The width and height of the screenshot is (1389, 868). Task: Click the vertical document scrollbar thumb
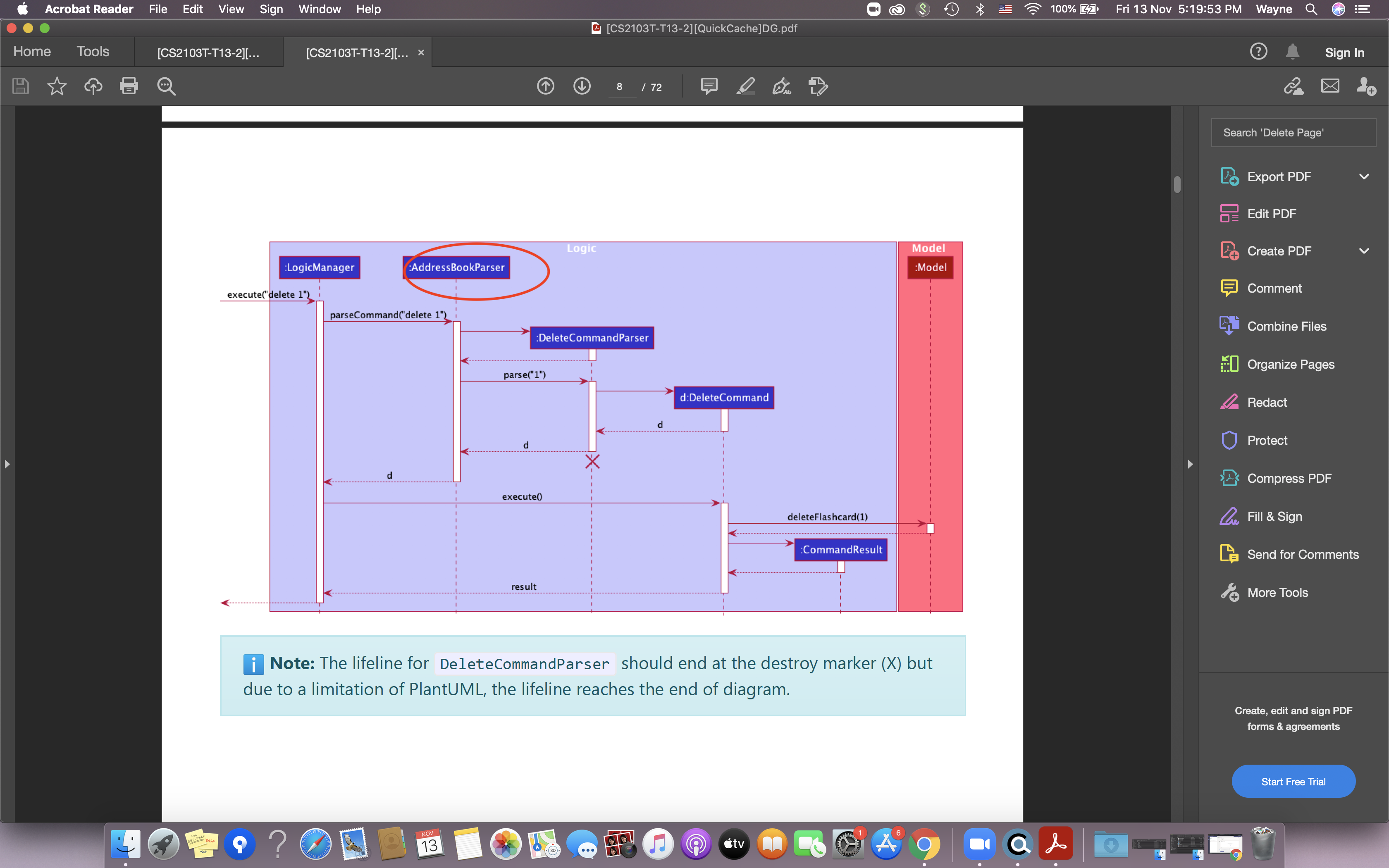tap(1177, 184)
